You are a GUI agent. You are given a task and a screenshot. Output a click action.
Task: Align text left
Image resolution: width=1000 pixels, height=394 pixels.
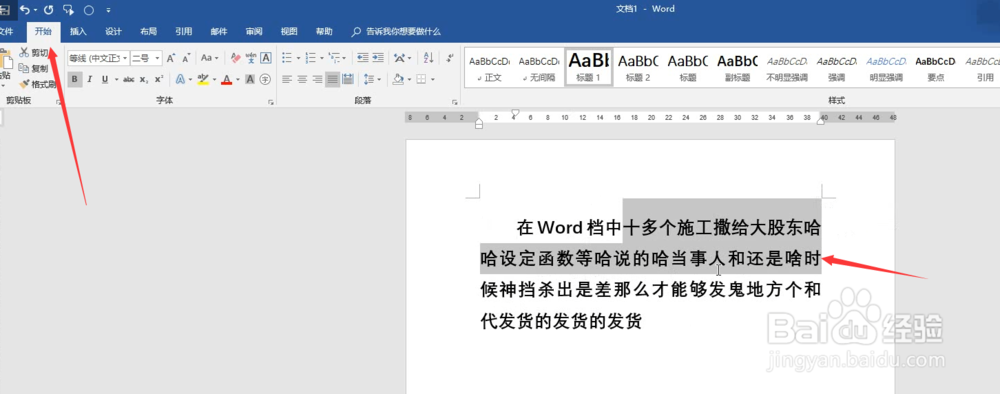tap(287, 80)
